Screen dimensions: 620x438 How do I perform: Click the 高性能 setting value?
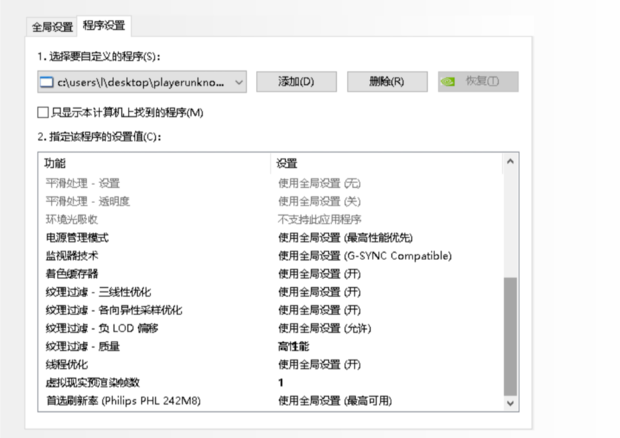click(293, 347)
